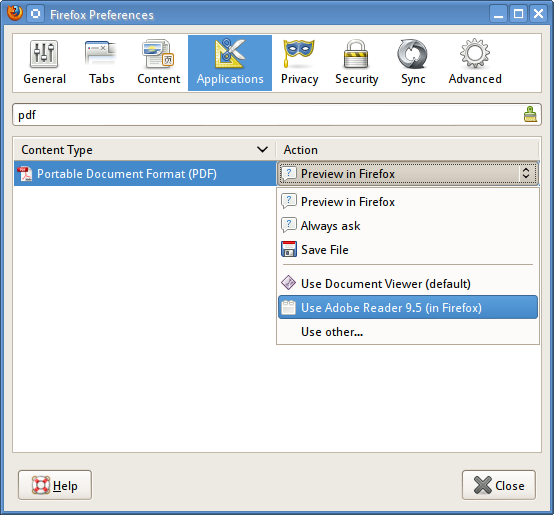This screenshot has height=515, width=554.
Task: Click the Firefox logo in title bar
Action: [x=14, y=13]
